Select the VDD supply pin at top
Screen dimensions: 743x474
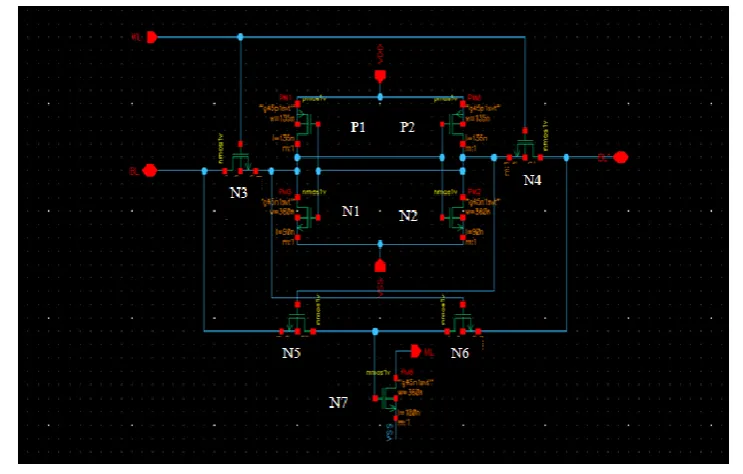click(380, 76)
